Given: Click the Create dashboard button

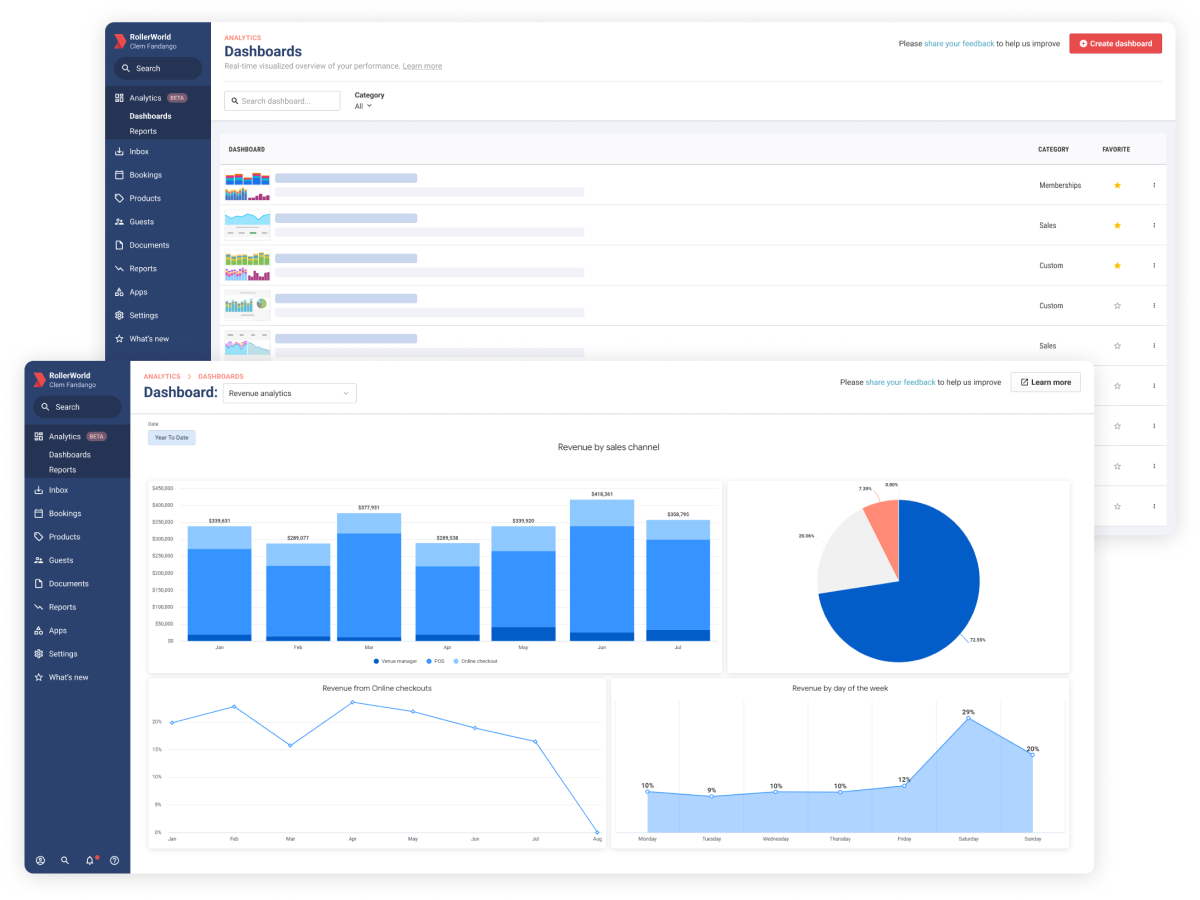Looking at the screenshot, I should click(1115, 43).
